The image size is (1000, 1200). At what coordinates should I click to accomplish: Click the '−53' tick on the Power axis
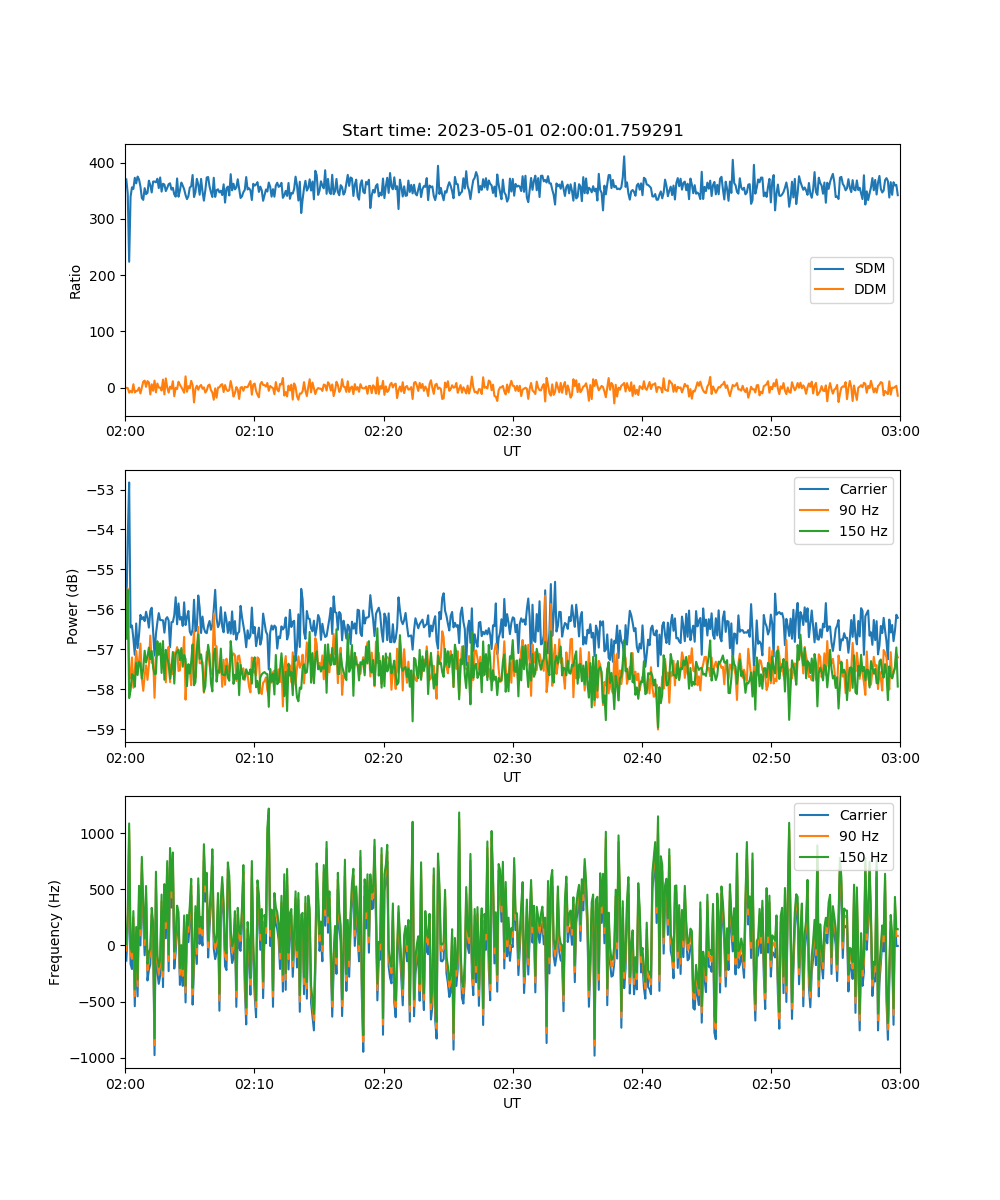click(x=103, y=490)
